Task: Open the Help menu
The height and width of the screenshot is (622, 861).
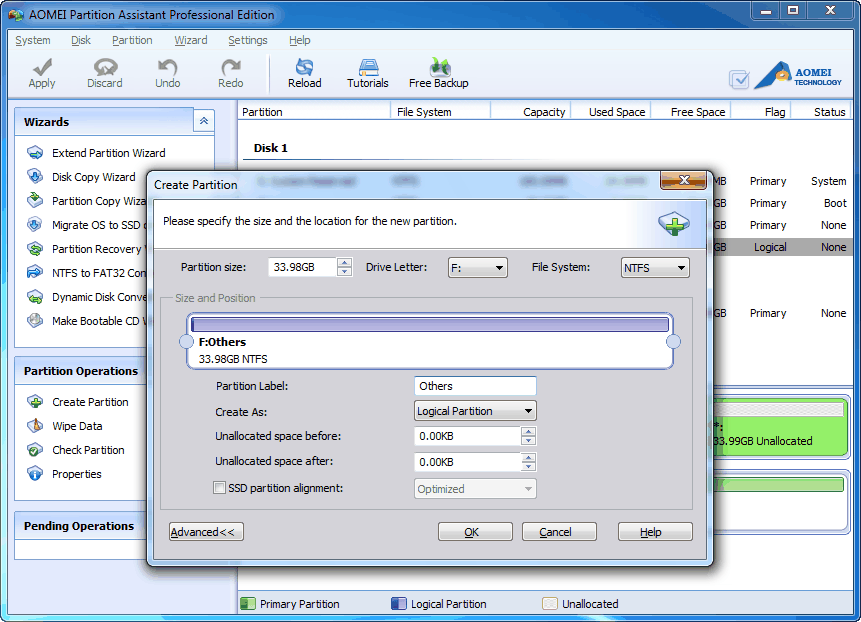Action: 300,40
